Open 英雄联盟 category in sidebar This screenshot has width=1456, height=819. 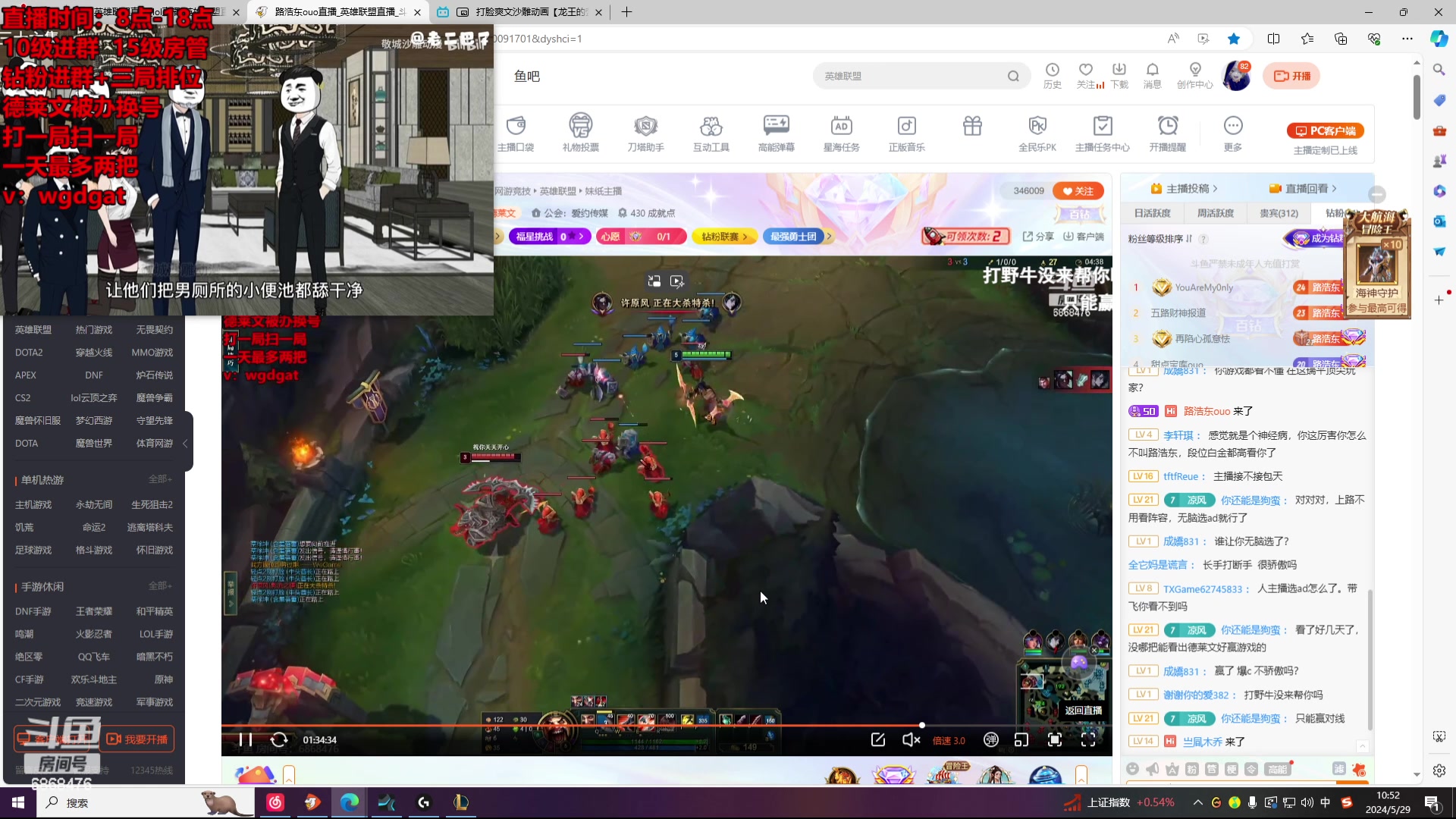coord(33,330)
